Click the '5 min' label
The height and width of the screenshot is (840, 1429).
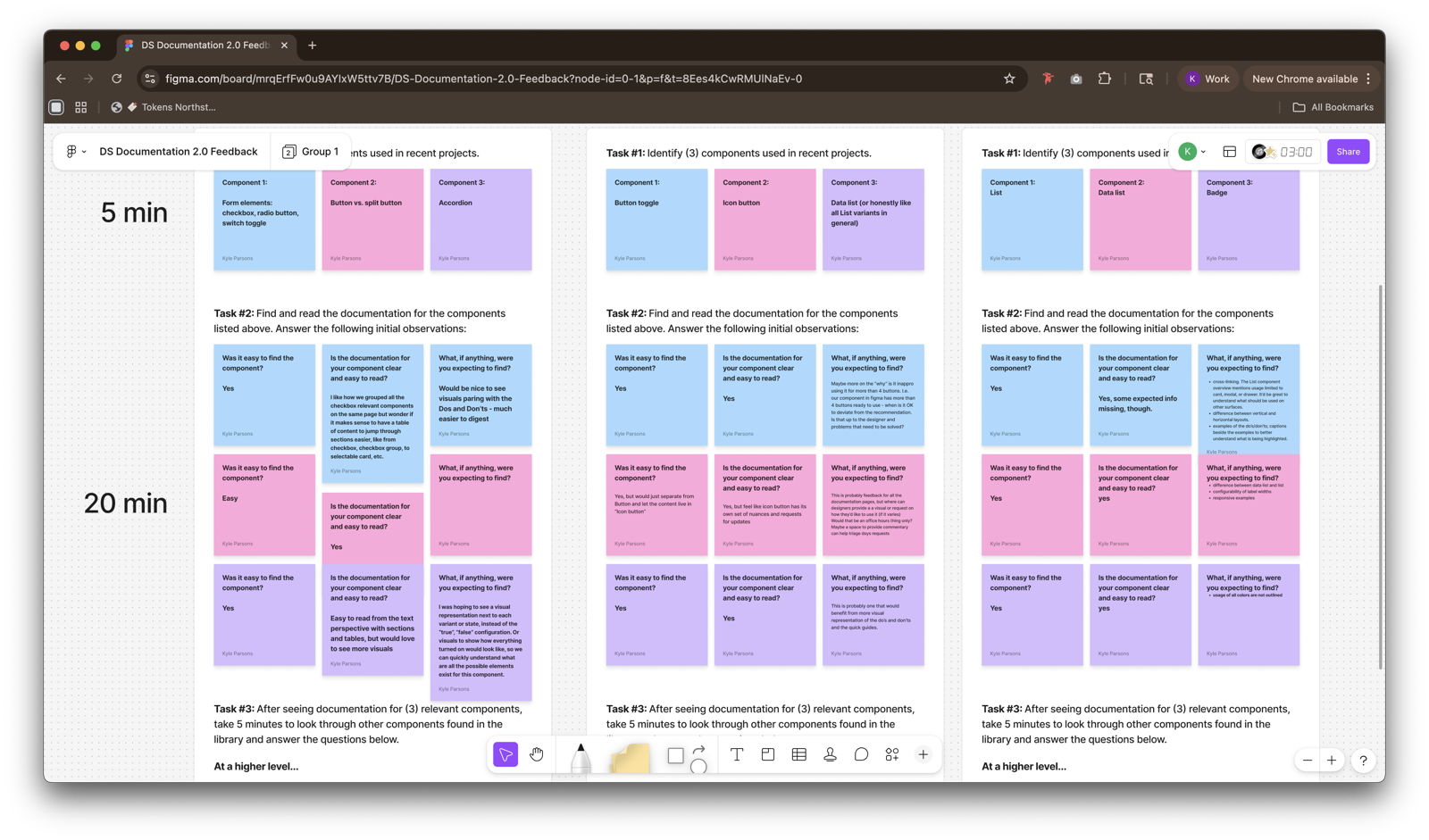tap(134, 212)
